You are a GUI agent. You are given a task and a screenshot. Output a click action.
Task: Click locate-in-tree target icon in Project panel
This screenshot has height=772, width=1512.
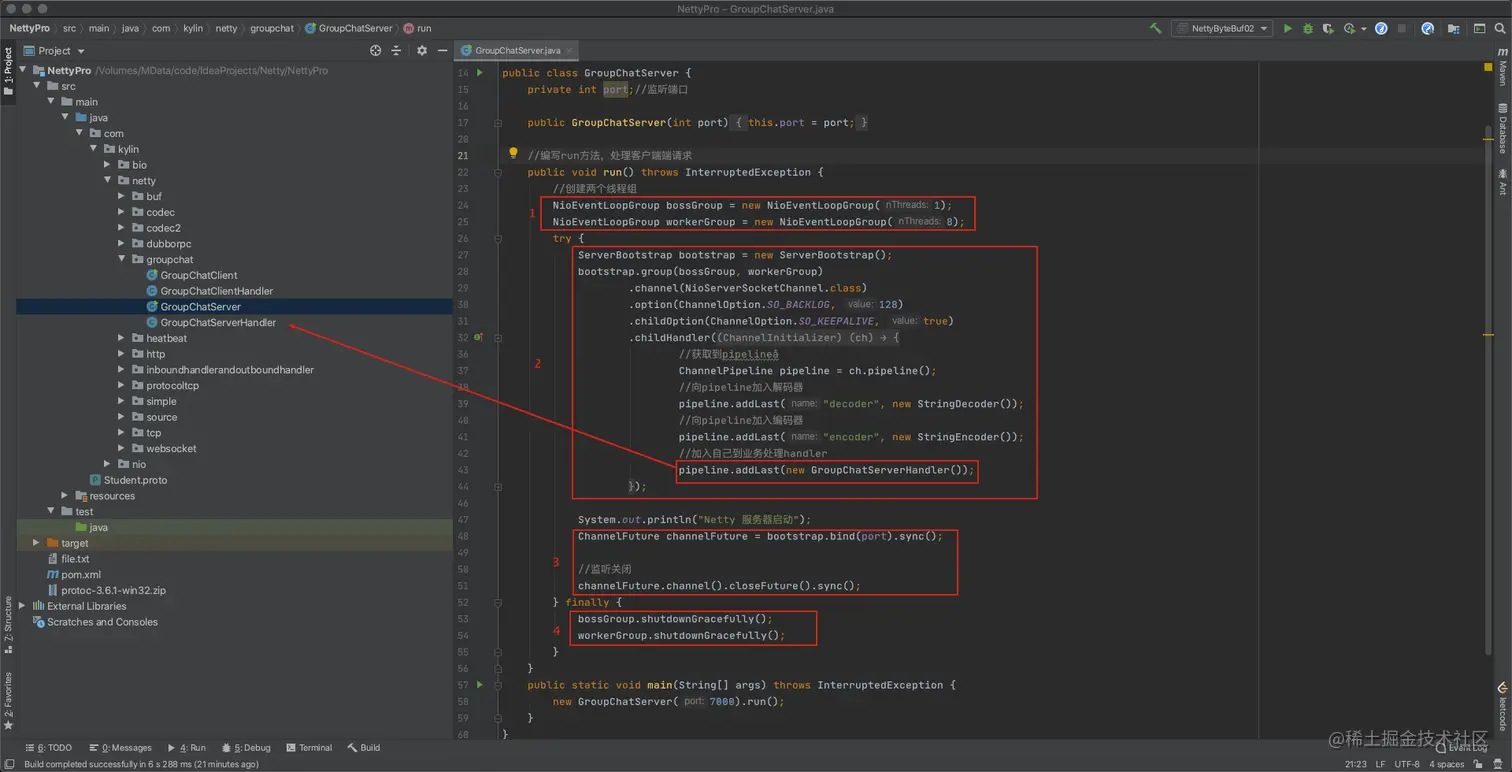click(375, 50)
